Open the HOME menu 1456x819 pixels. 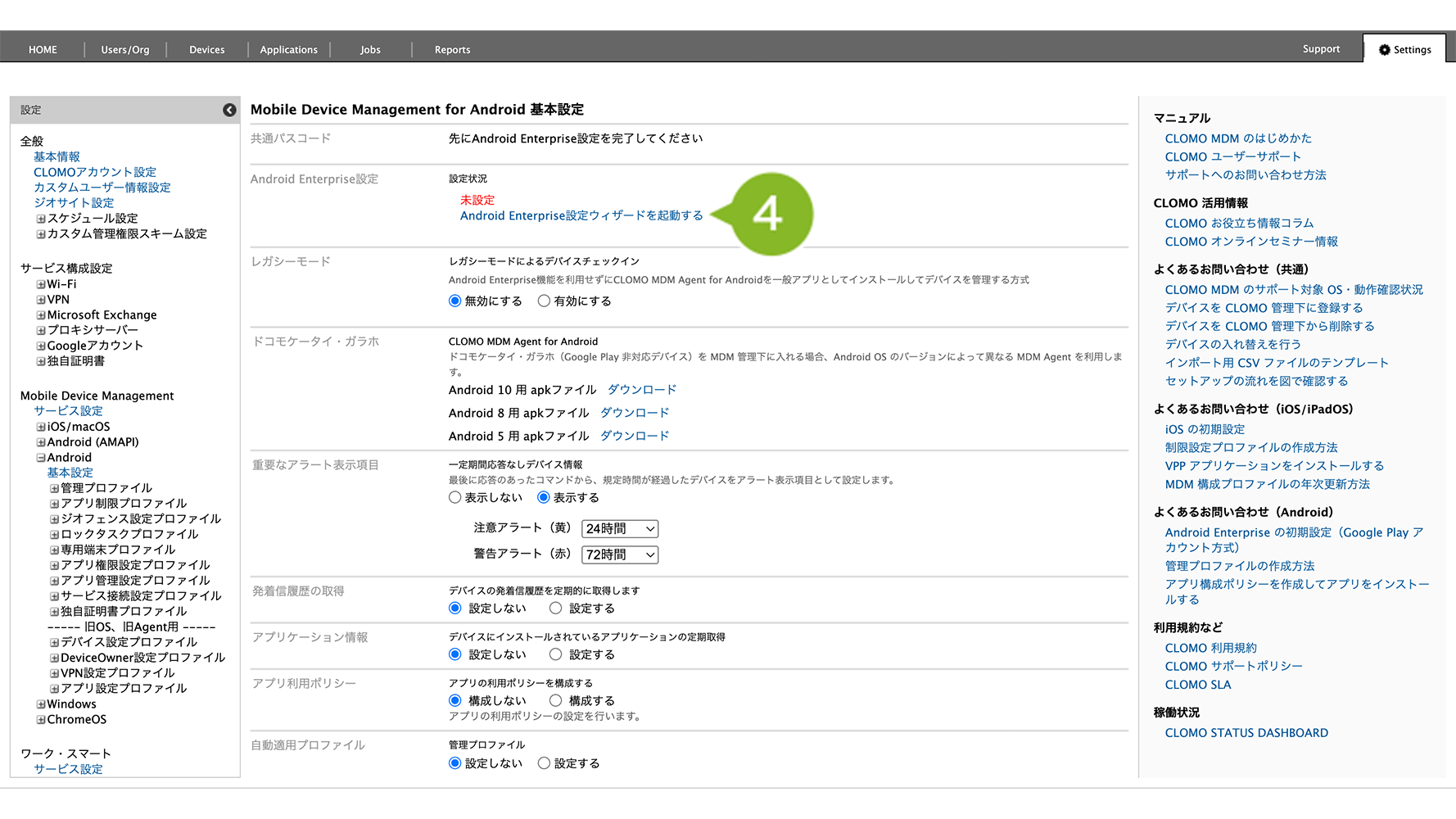point(43,50)
